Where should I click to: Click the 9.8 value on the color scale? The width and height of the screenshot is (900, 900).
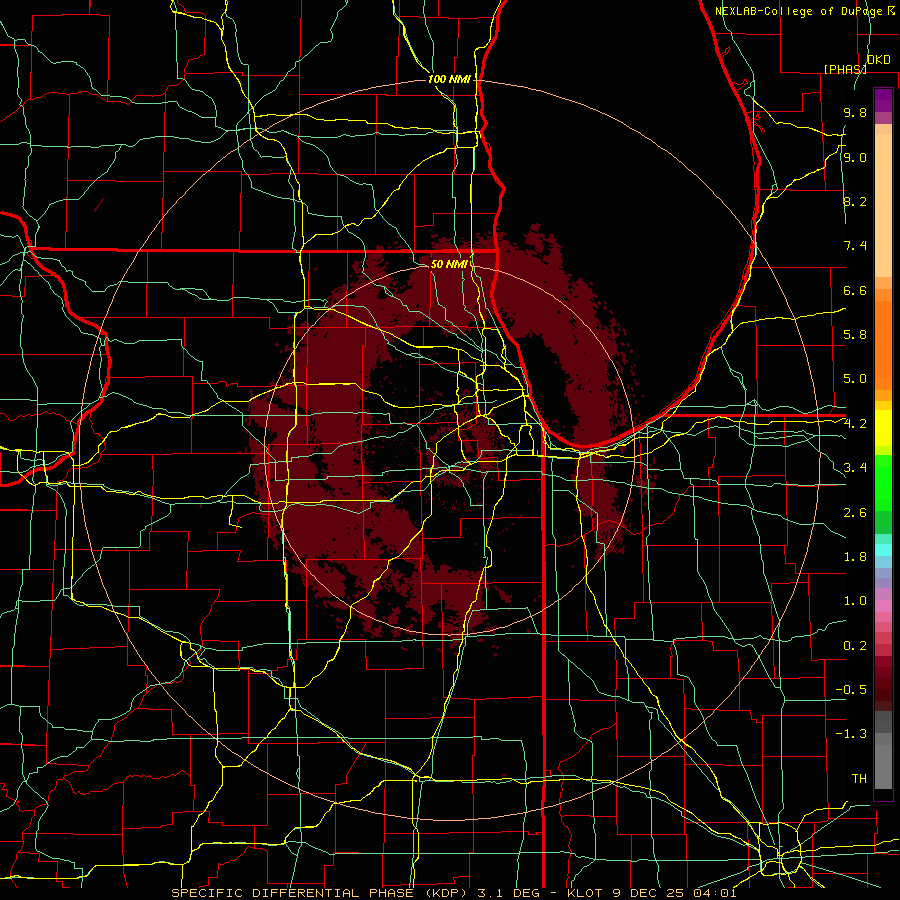[855, 112]
